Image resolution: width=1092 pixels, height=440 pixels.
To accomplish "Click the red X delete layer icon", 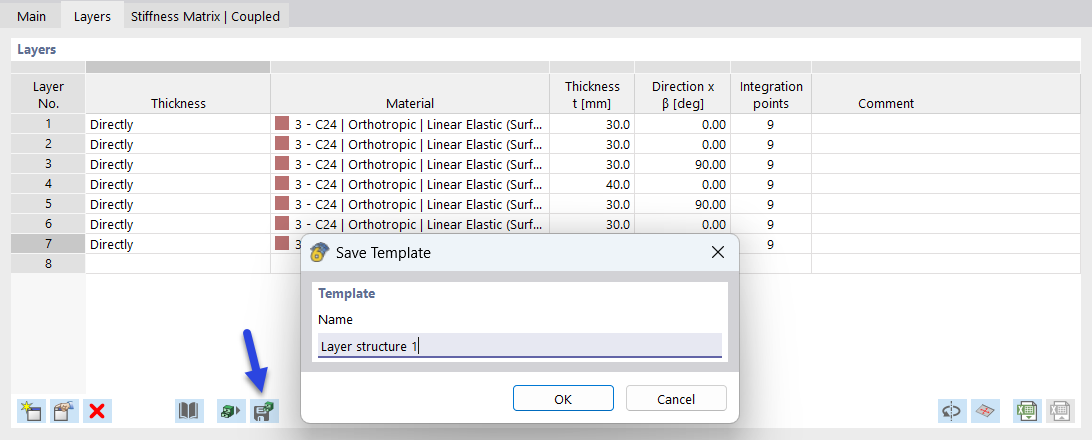I will coord(97,410).
